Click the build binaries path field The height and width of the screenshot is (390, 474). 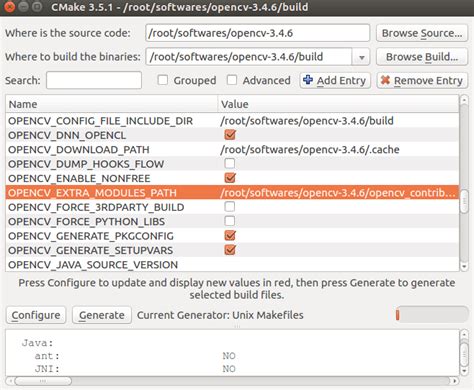point(249,57)
